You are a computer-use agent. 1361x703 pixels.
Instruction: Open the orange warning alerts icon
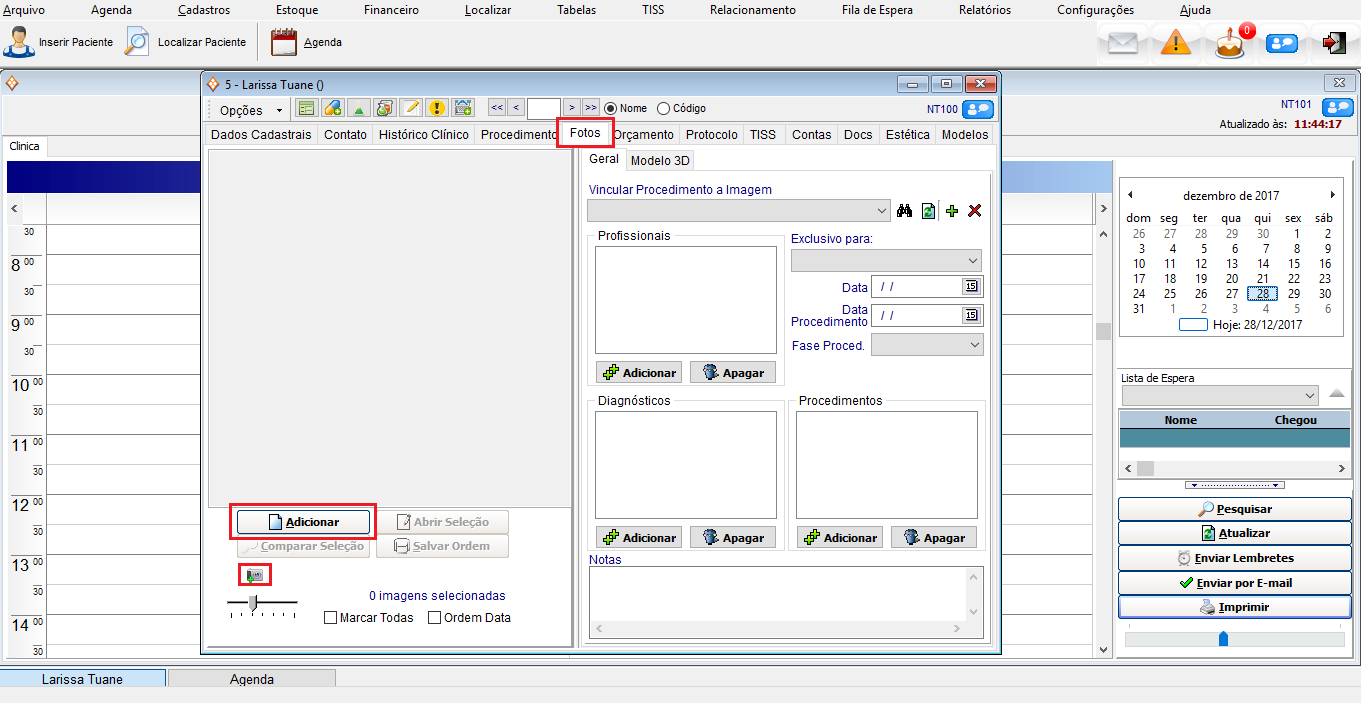pyautogui.click(x=1176, y=43)
